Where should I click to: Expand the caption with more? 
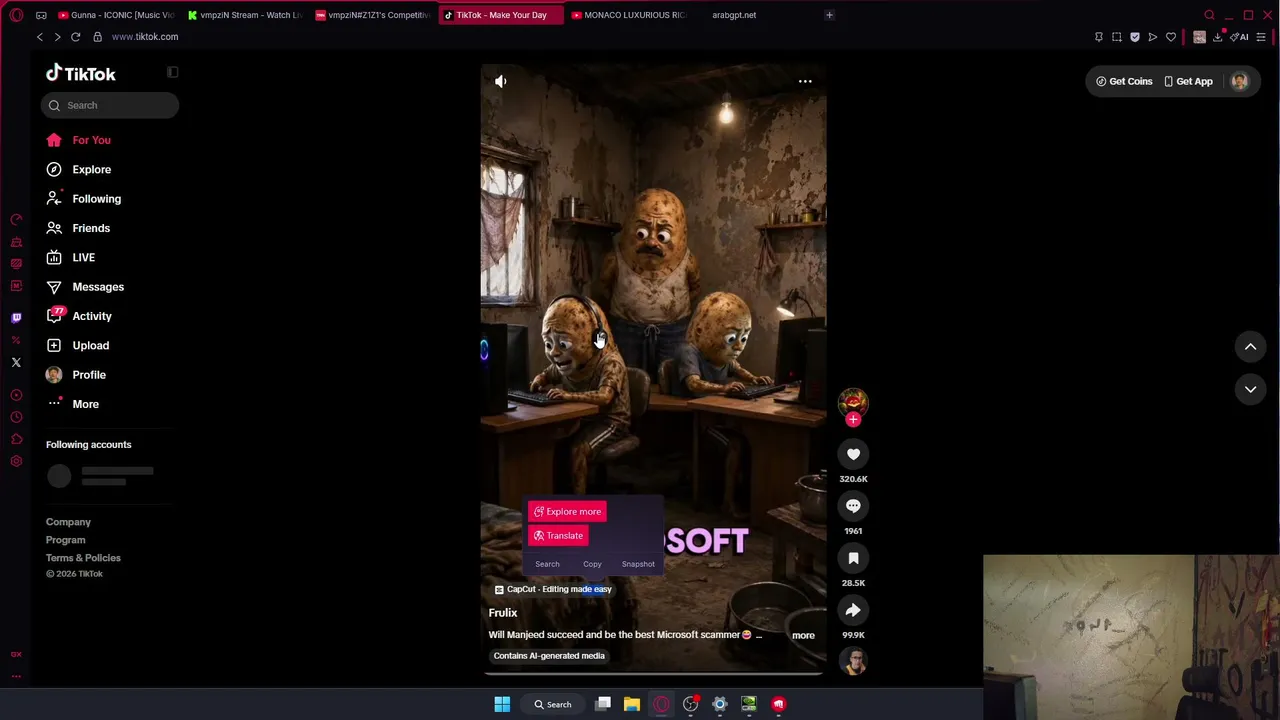click(x=803, y=635)
